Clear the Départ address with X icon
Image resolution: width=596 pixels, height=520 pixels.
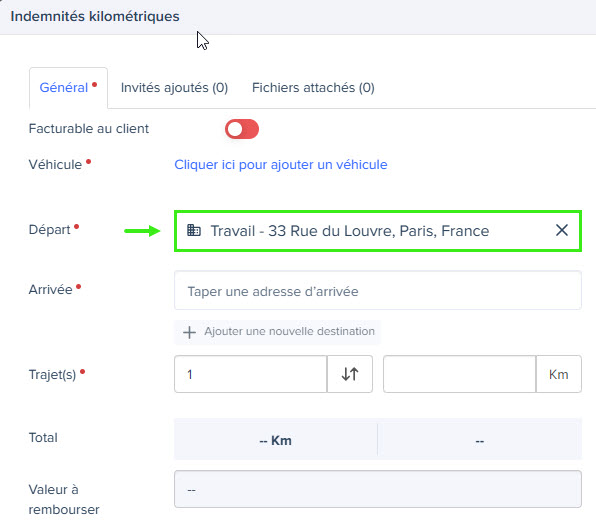pos(561,230)
